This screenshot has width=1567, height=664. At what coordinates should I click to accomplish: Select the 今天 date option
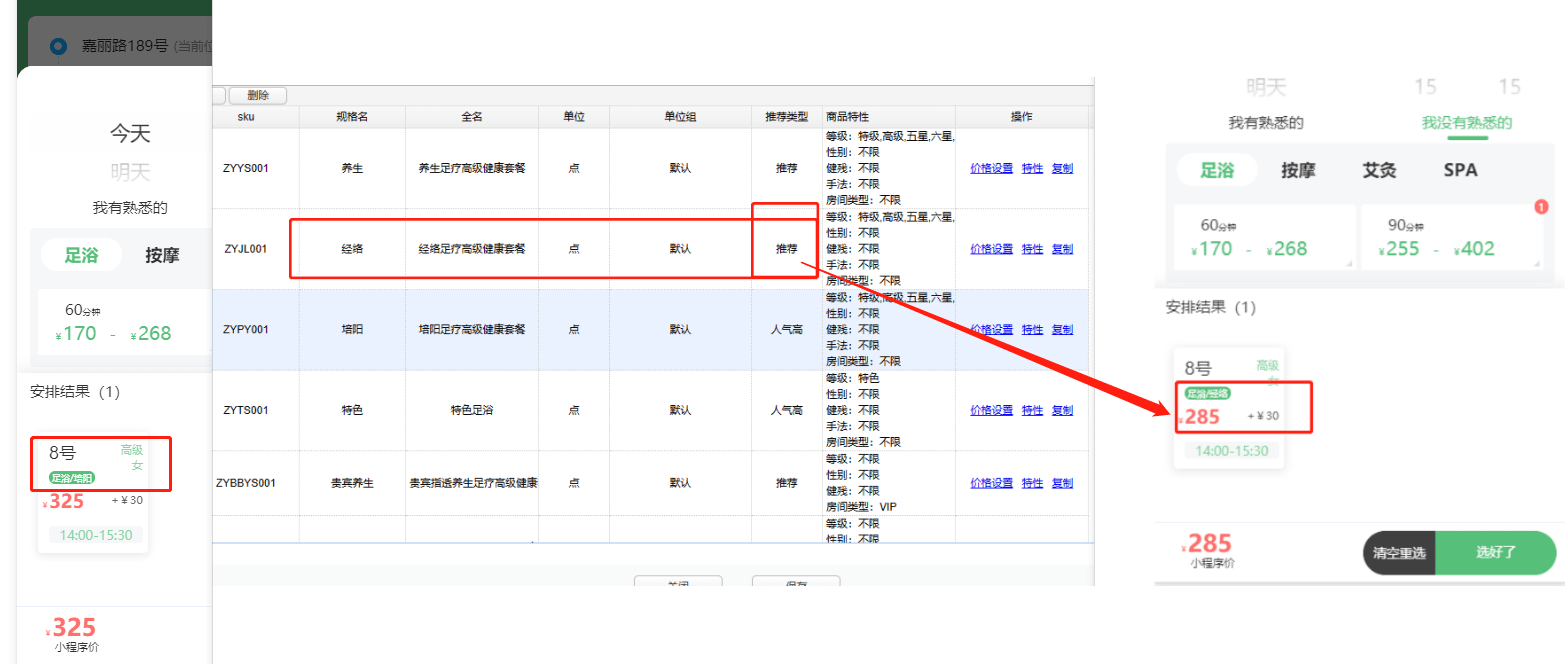pyautogui.click(x=130, y=134)
